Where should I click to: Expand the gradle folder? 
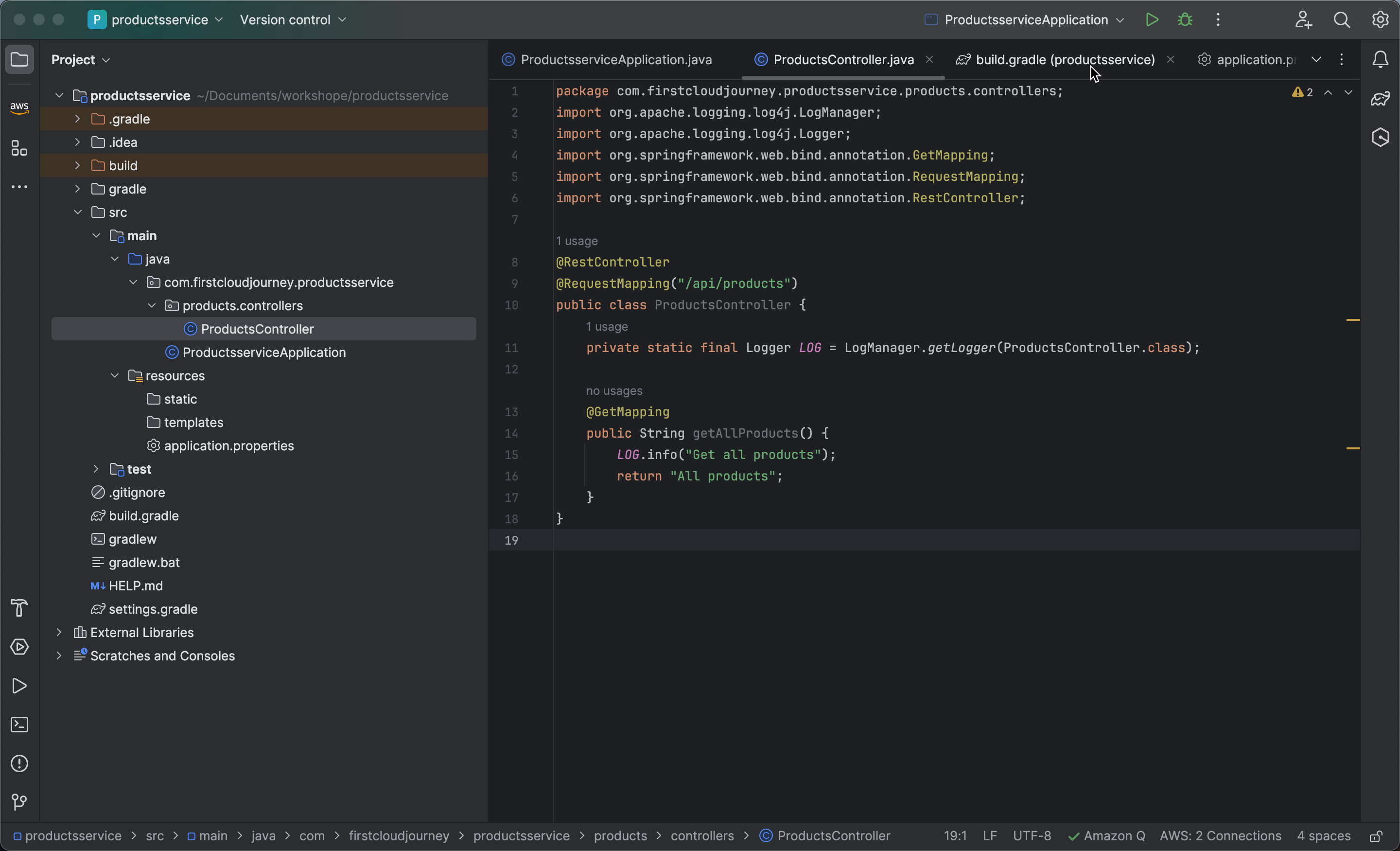77,189
